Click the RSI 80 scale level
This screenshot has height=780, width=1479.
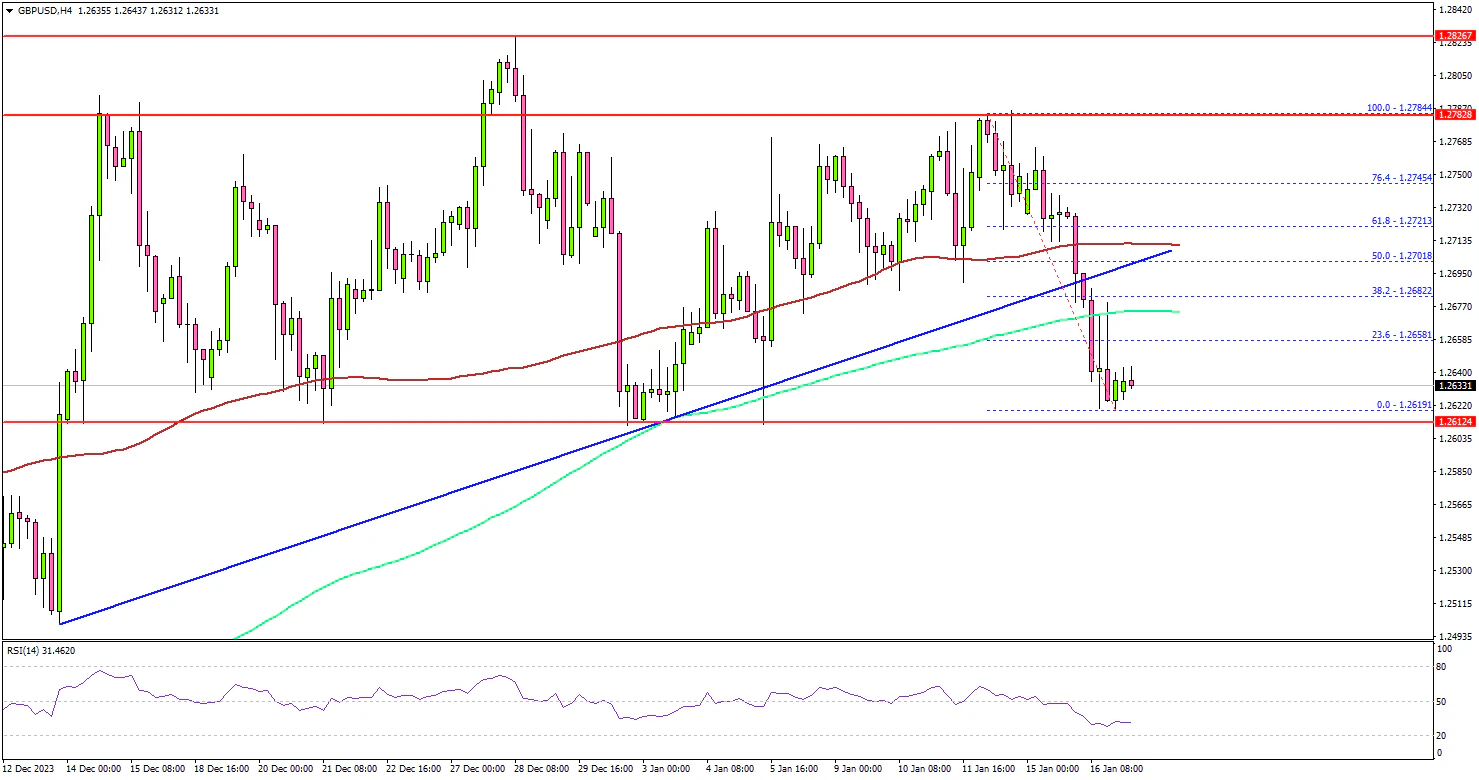pos(1441,665)
